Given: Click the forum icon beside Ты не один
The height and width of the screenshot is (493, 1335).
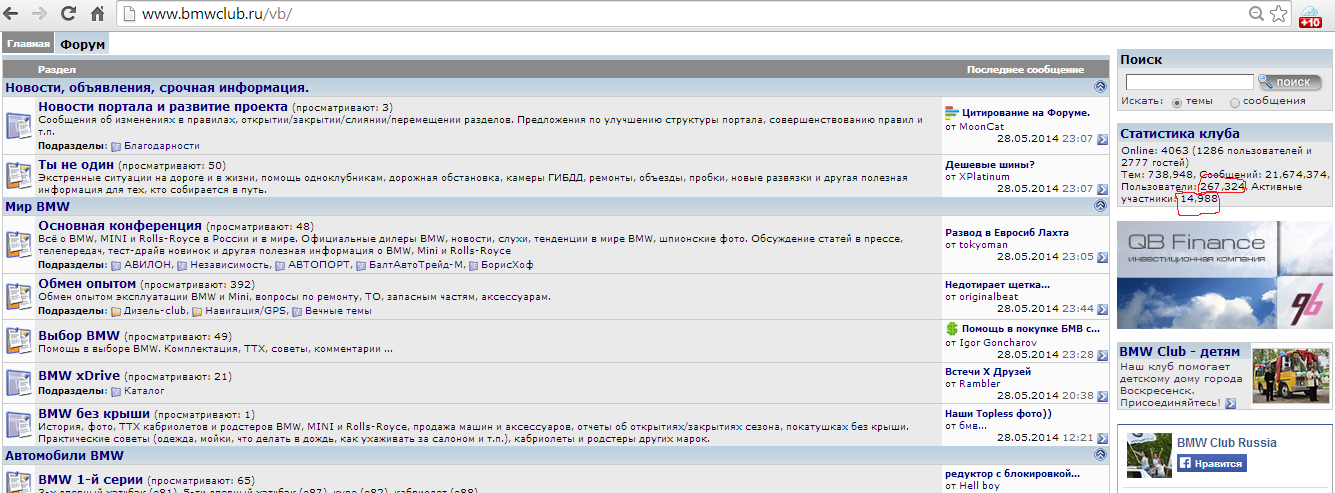Looking at the screenshot, I should [x=19, y=176].
